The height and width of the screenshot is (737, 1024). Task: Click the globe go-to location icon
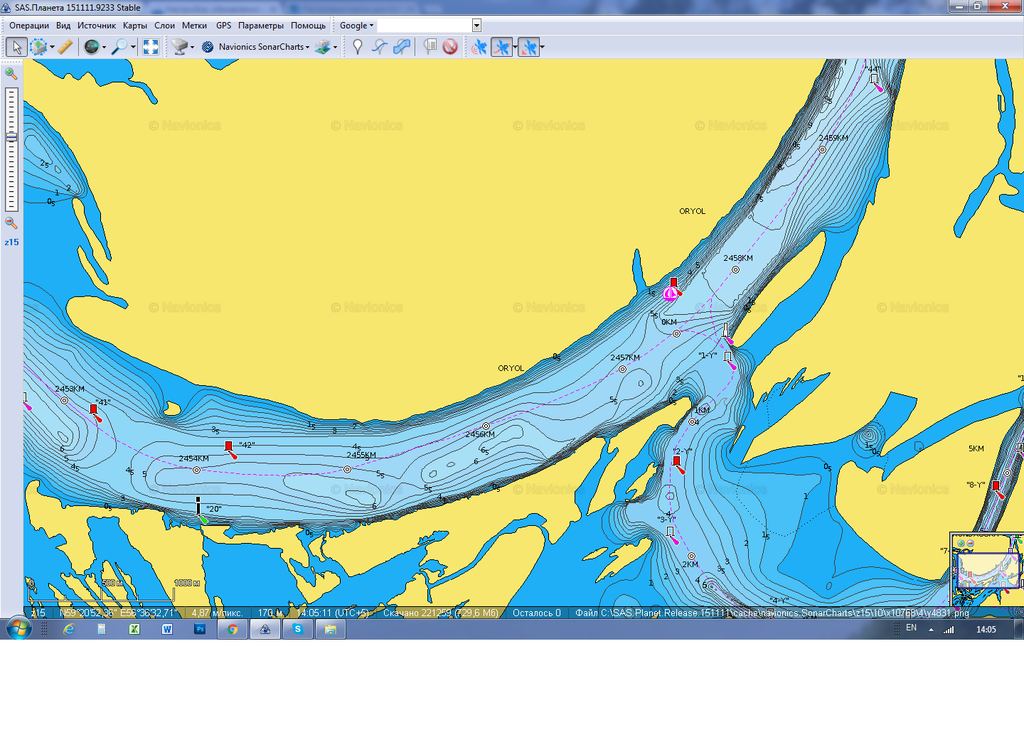pos(91,47)
